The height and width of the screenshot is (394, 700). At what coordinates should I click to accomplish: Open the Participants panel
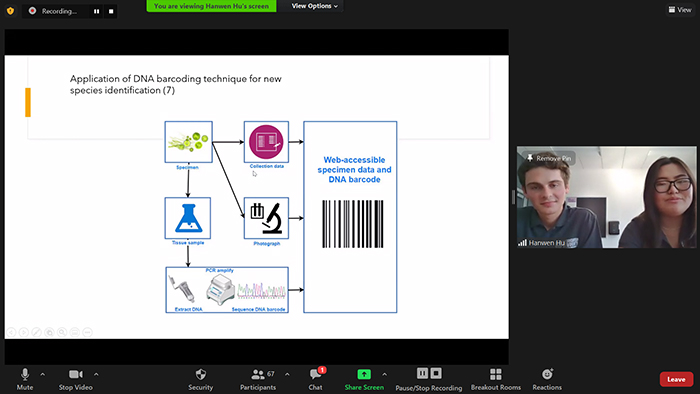coord(258,379)
